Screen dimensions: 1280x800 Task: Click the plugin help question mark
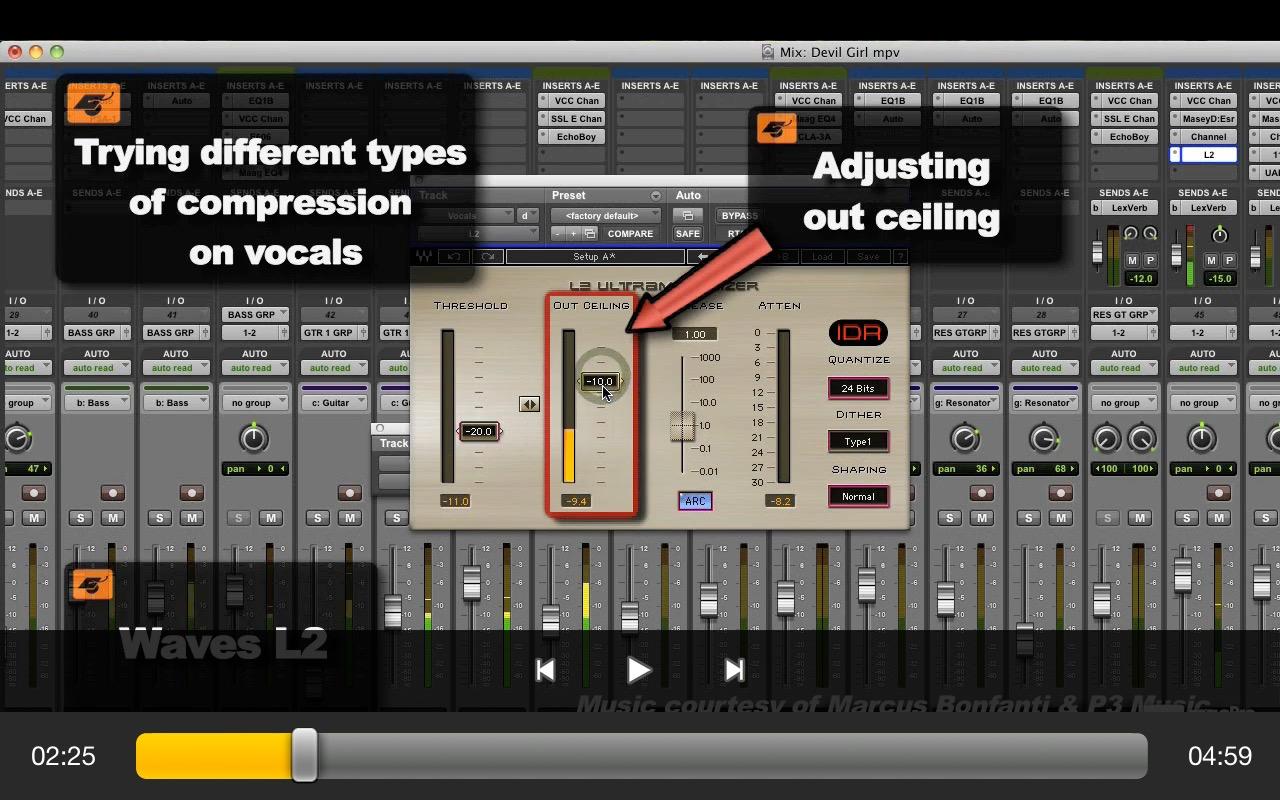point(900,257)
